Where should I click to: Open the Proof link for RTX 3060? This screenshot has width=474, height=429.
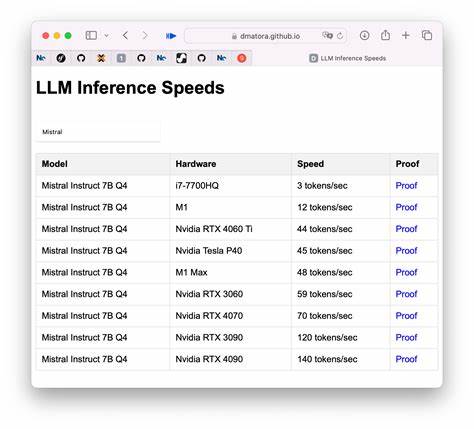tap(406, 294)
